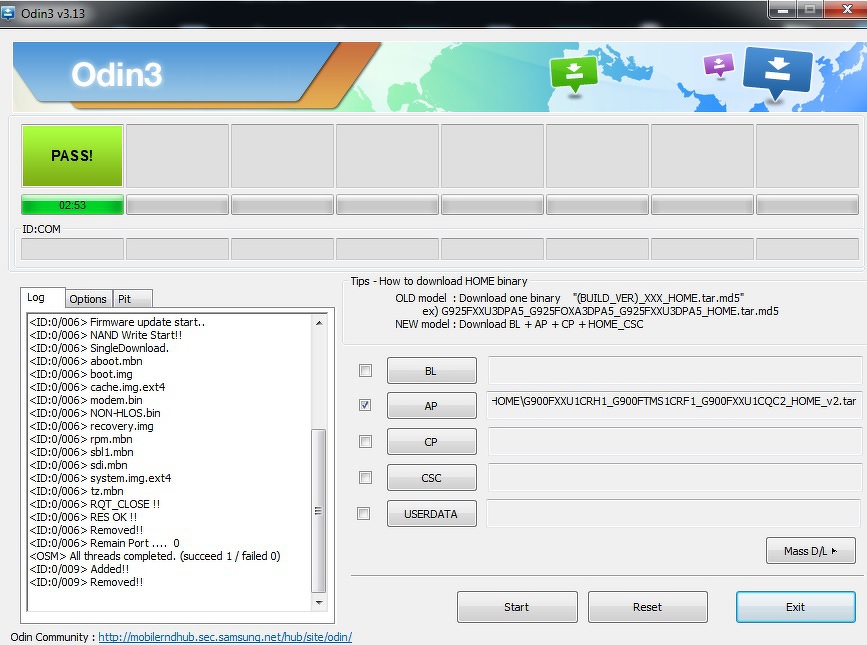867x645 pixels.
Task: Click log line 'cache.img.ext4'
Action: (x=97, y=387)
